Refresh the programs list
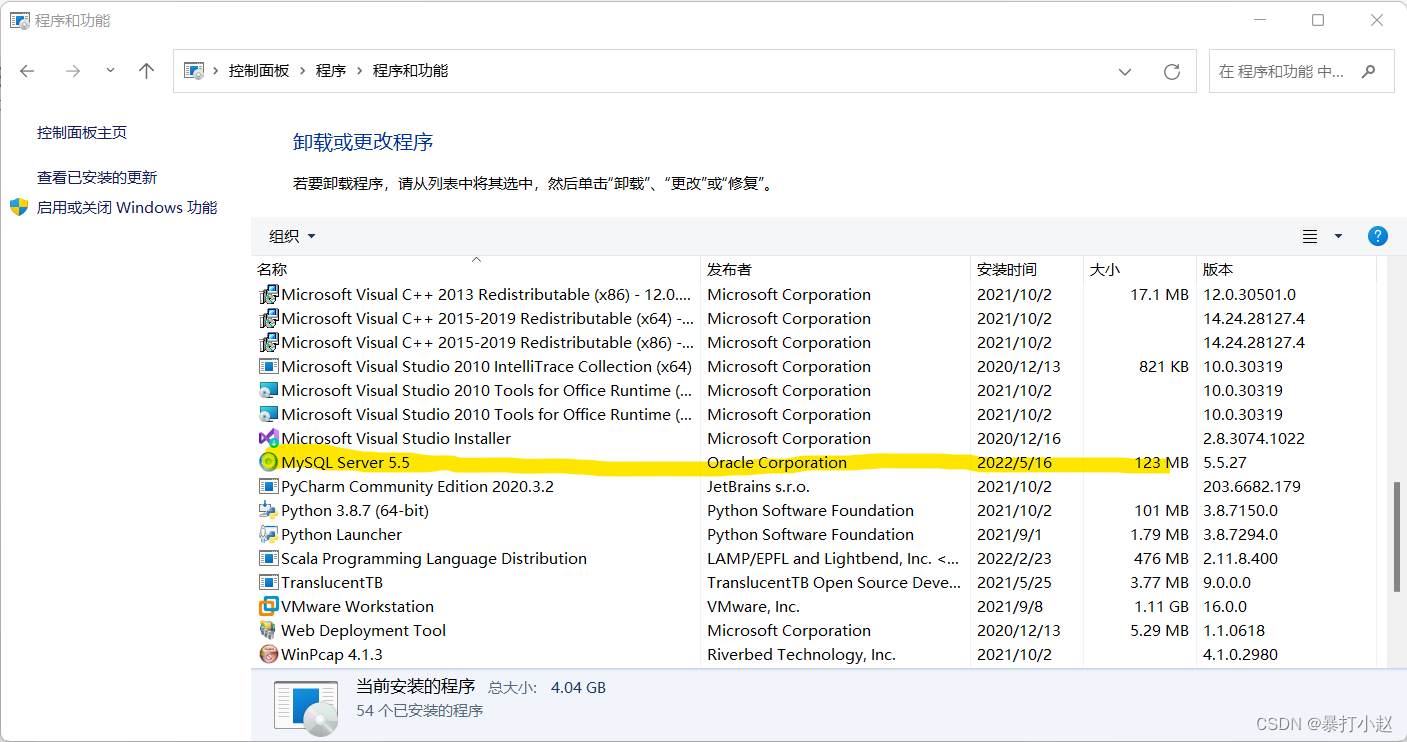Image resolution: width=1407 pixels, height=742 pixels. (x=1172, y=72)
